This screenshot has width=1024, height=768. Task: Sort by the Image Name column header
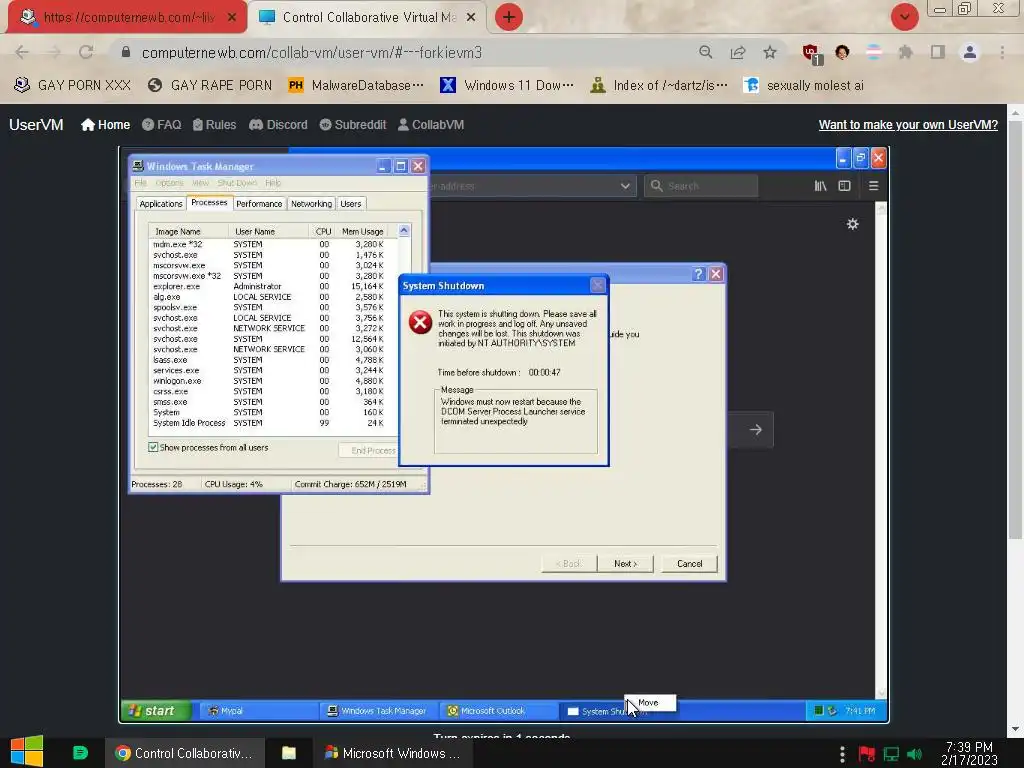(188, 231)
